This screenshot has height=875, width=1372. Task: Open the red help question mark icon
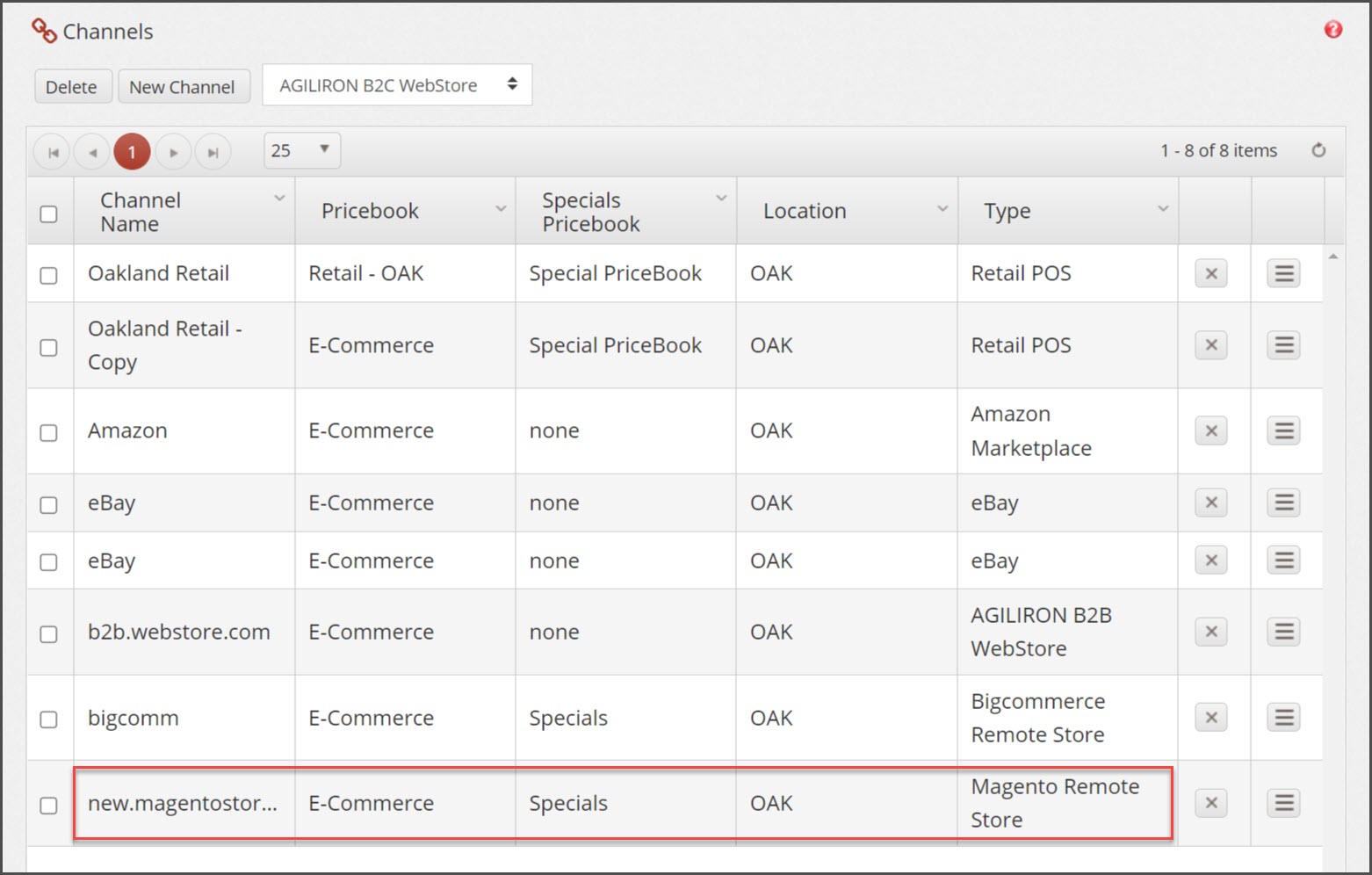1332,30
